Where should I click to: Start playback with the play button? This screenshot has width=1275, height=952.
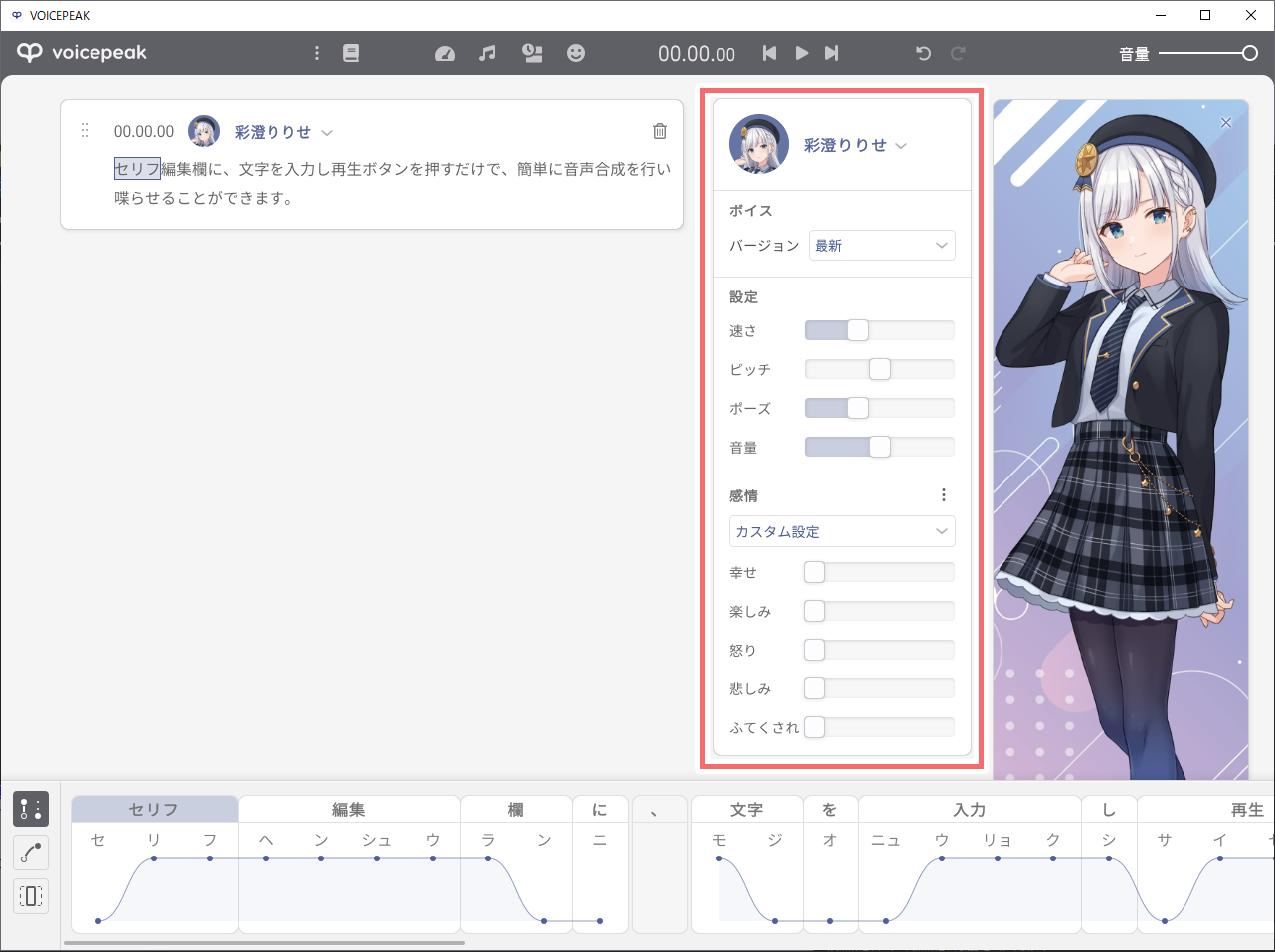pyautogui.click(x=802, y=53)
